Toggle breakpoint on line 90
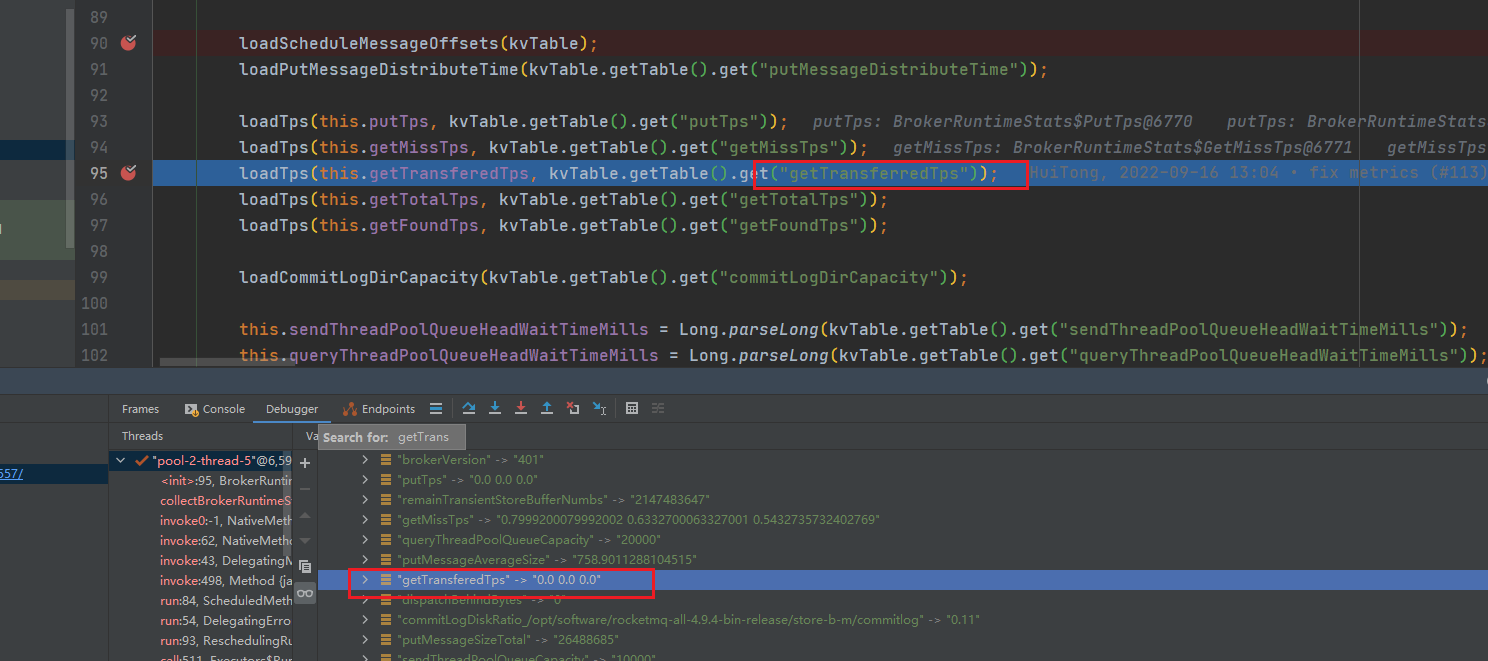 coord(128,43)
